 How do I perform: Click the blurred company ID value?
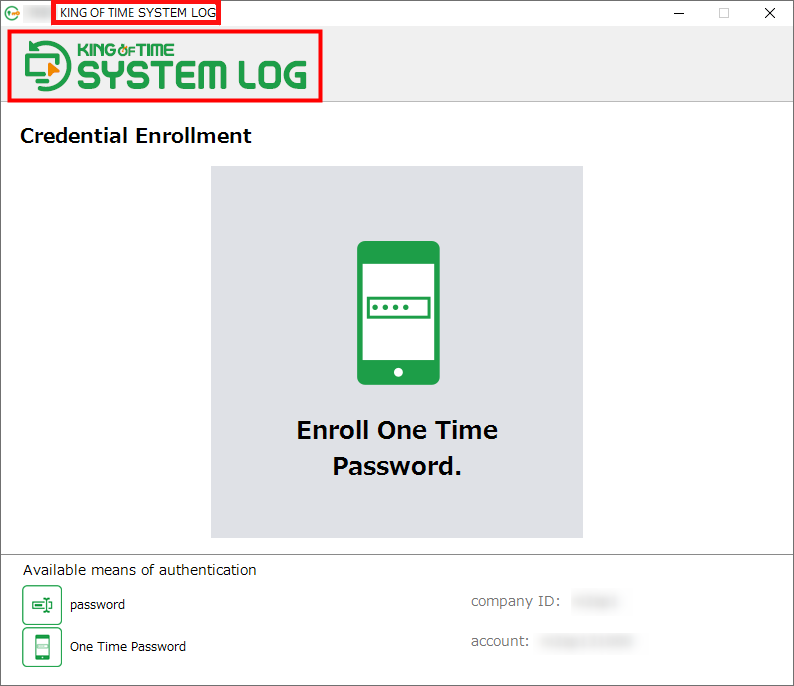tap(596, 601)
